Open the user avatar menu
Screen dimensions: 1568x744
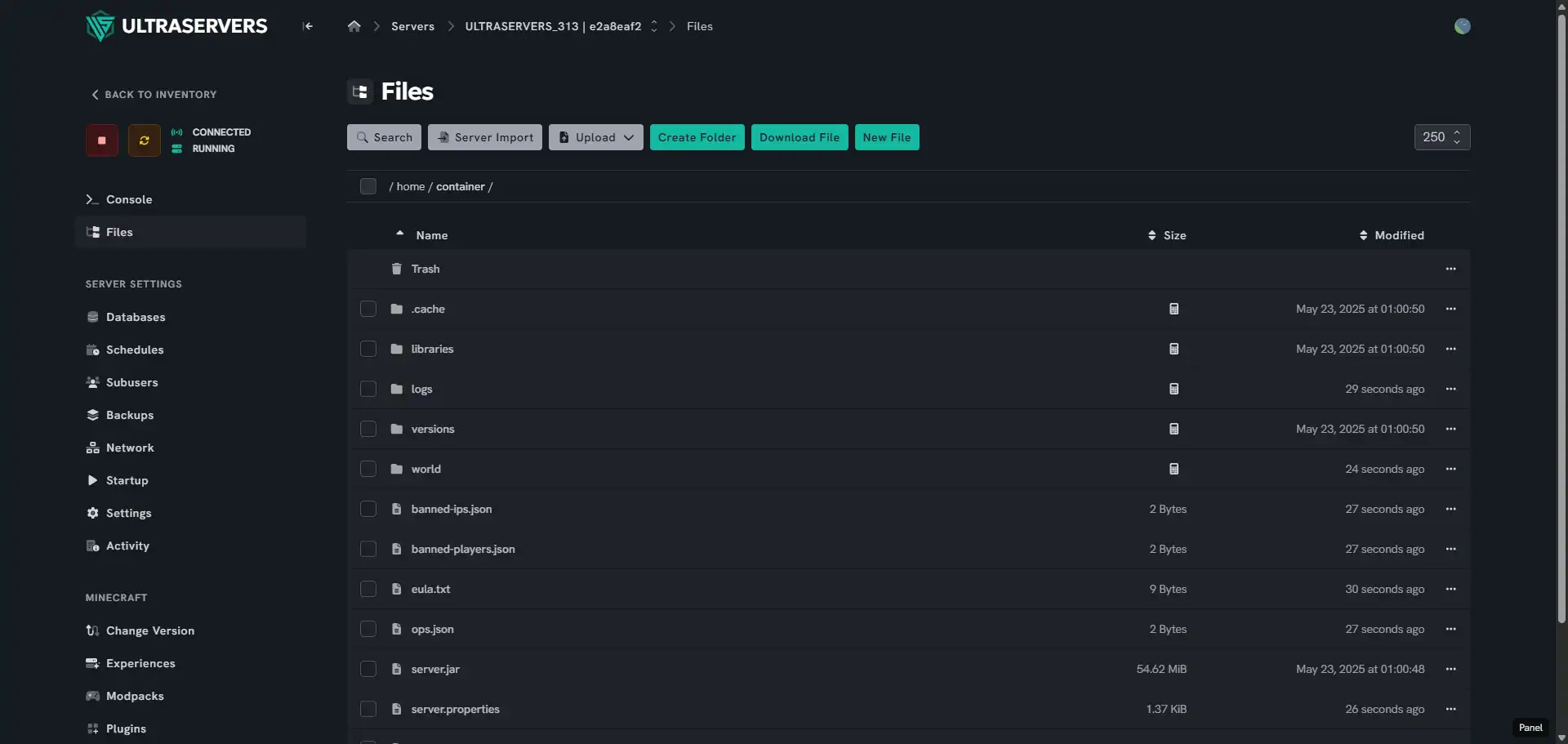[x=1462, y=26]
